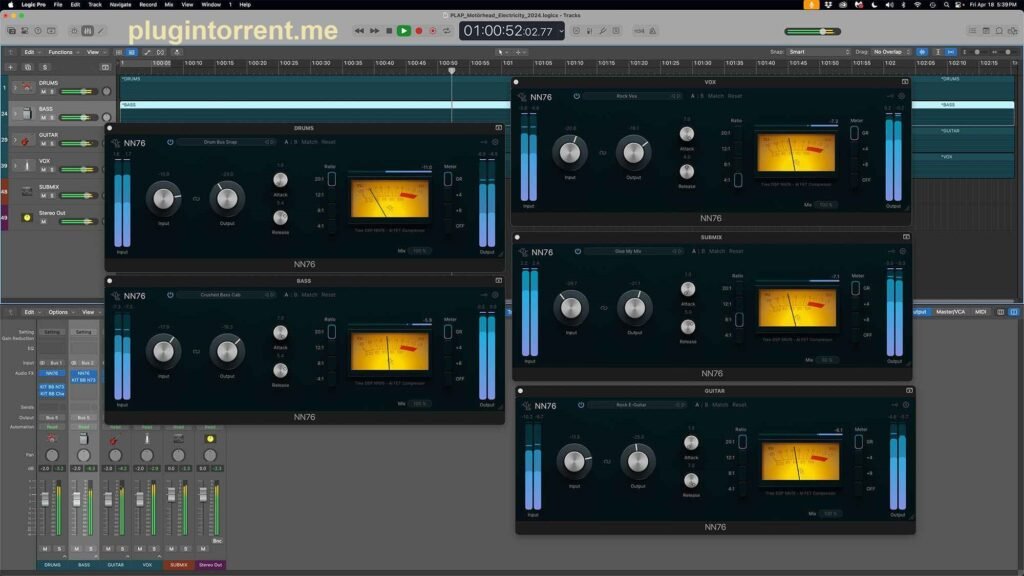Open the Tracks area Functions menu
This screenshot has height=576, width=1024.
point(62,52)
